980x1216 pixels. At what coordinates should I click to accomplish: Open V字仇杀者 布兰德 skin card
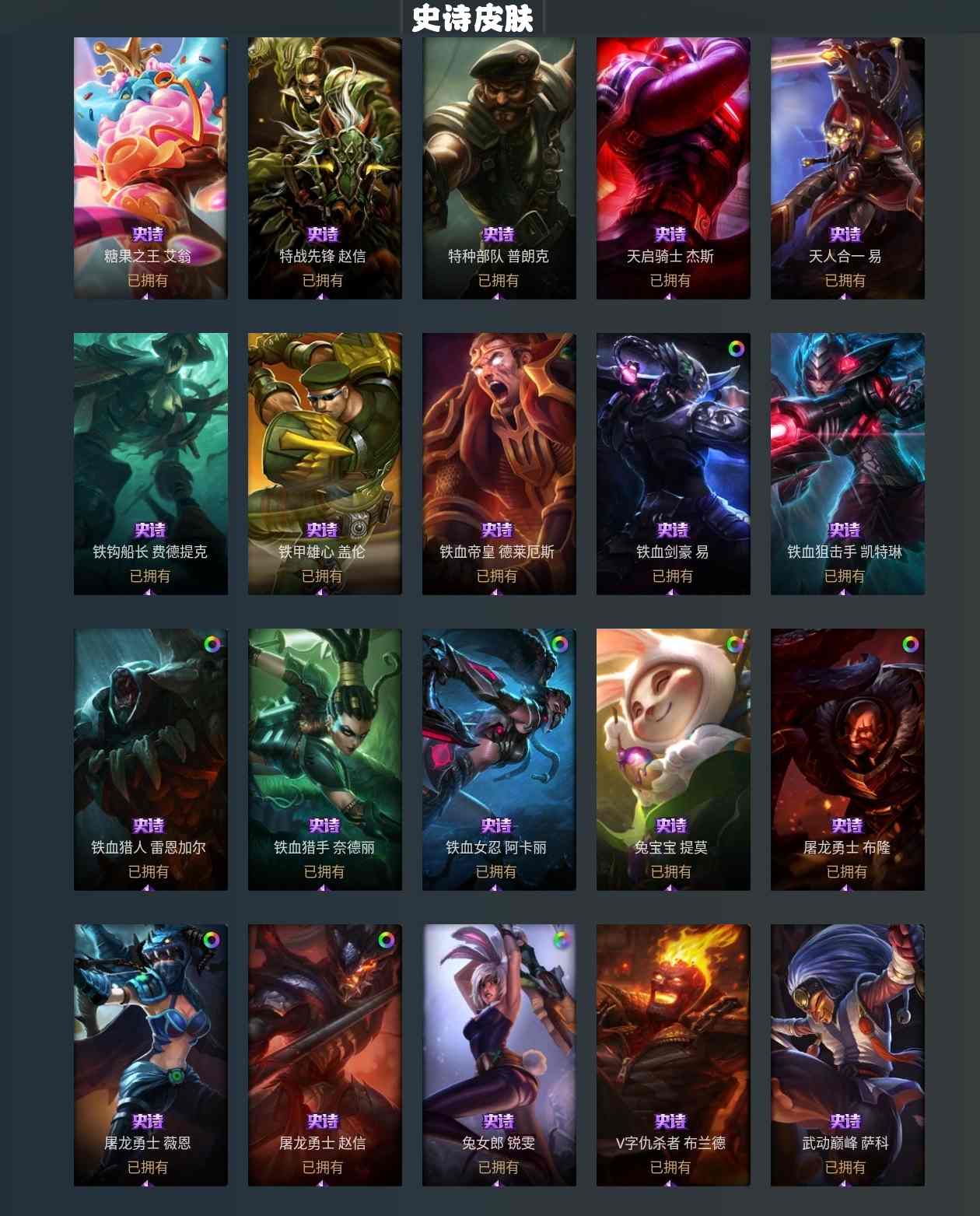674,1055
